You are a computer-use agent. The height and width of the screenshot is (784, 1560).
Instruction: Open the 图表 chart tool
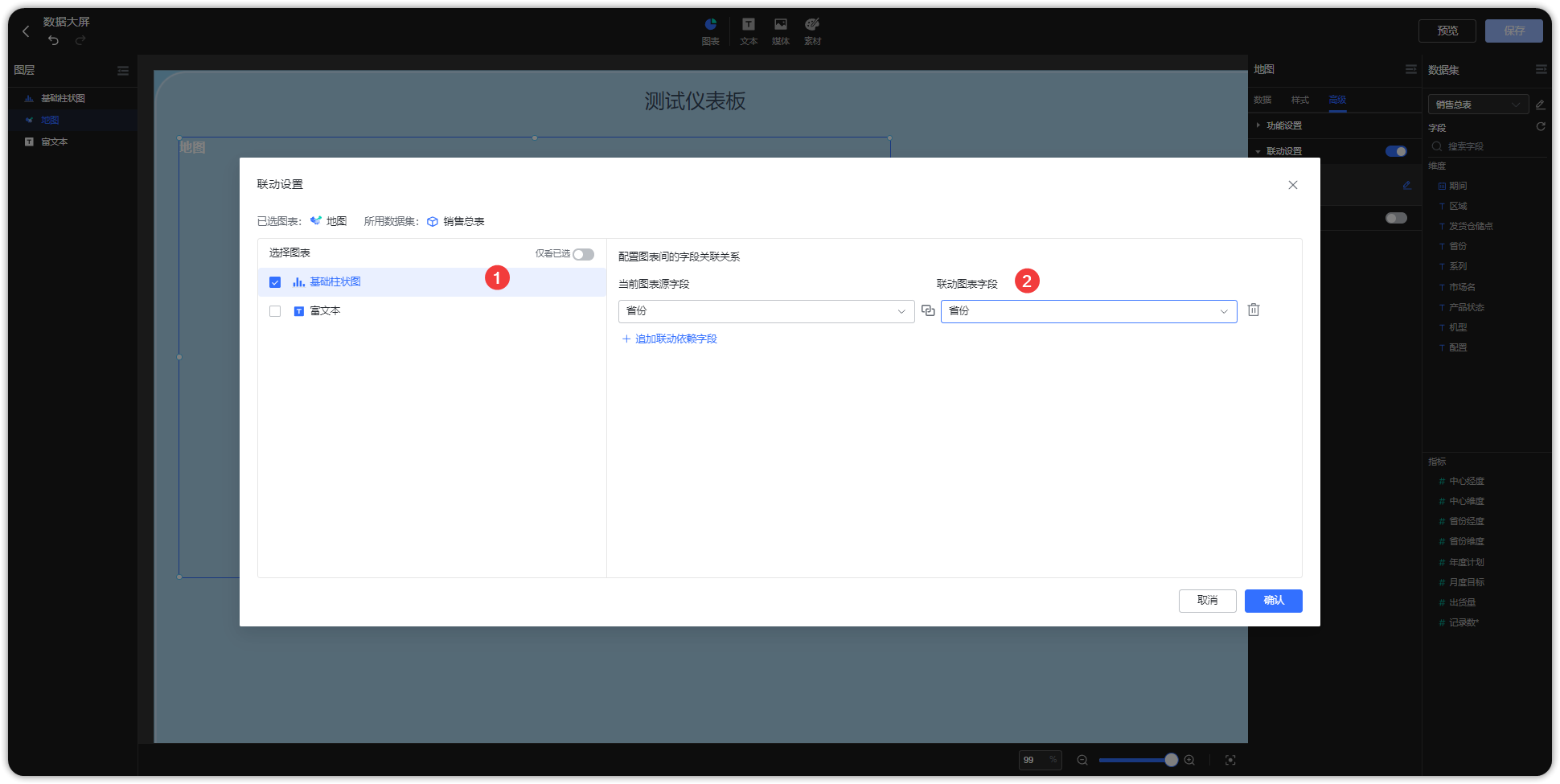pyautogui.click(x=711, y=31)
